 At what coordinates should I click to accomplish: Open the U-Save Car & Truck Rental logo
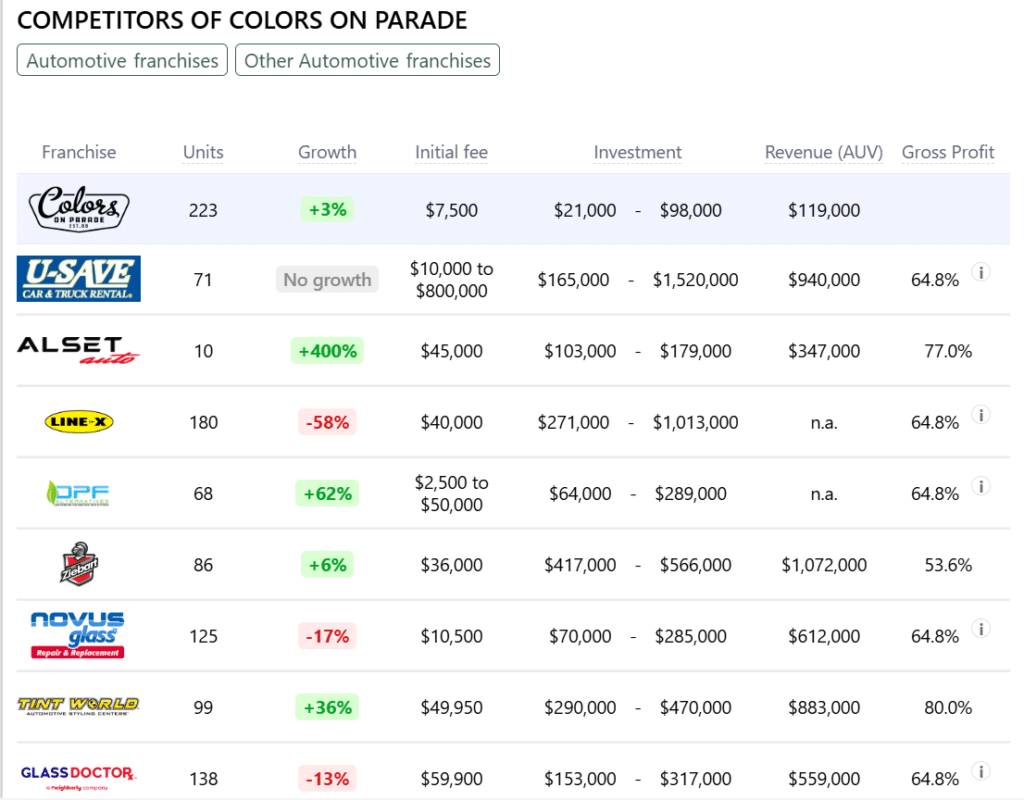[79, 279]
